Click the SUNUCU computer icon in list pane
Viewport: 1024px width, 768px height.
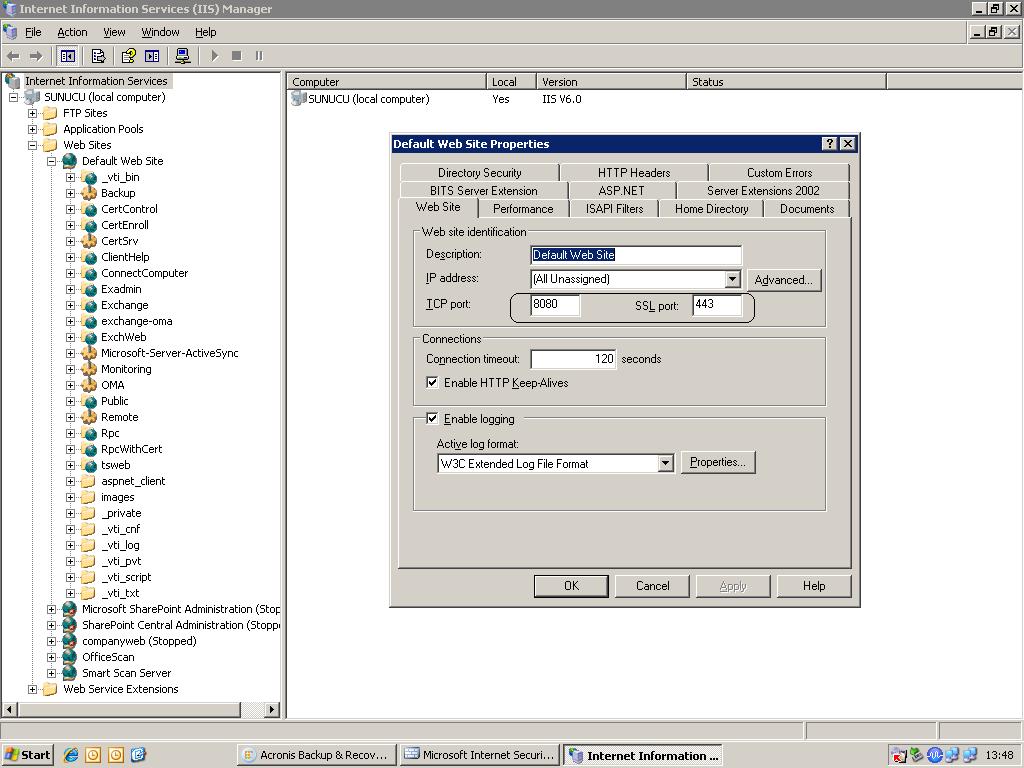(298, 99)
